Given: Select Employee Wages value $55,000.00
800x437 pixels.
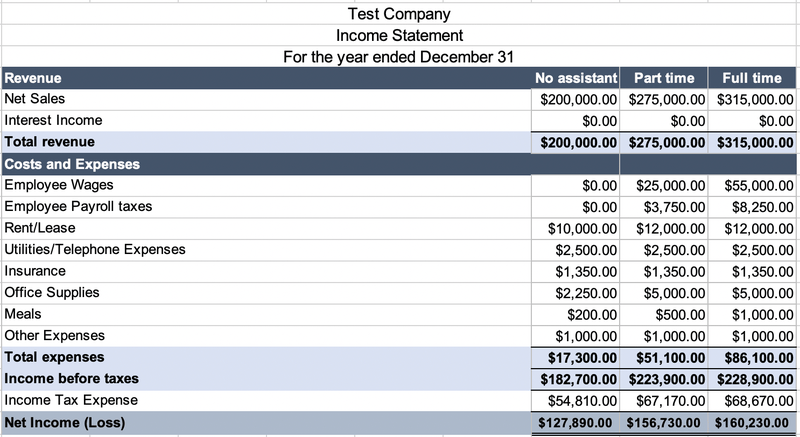Looking at the screenshot, I should click(752, 186).
